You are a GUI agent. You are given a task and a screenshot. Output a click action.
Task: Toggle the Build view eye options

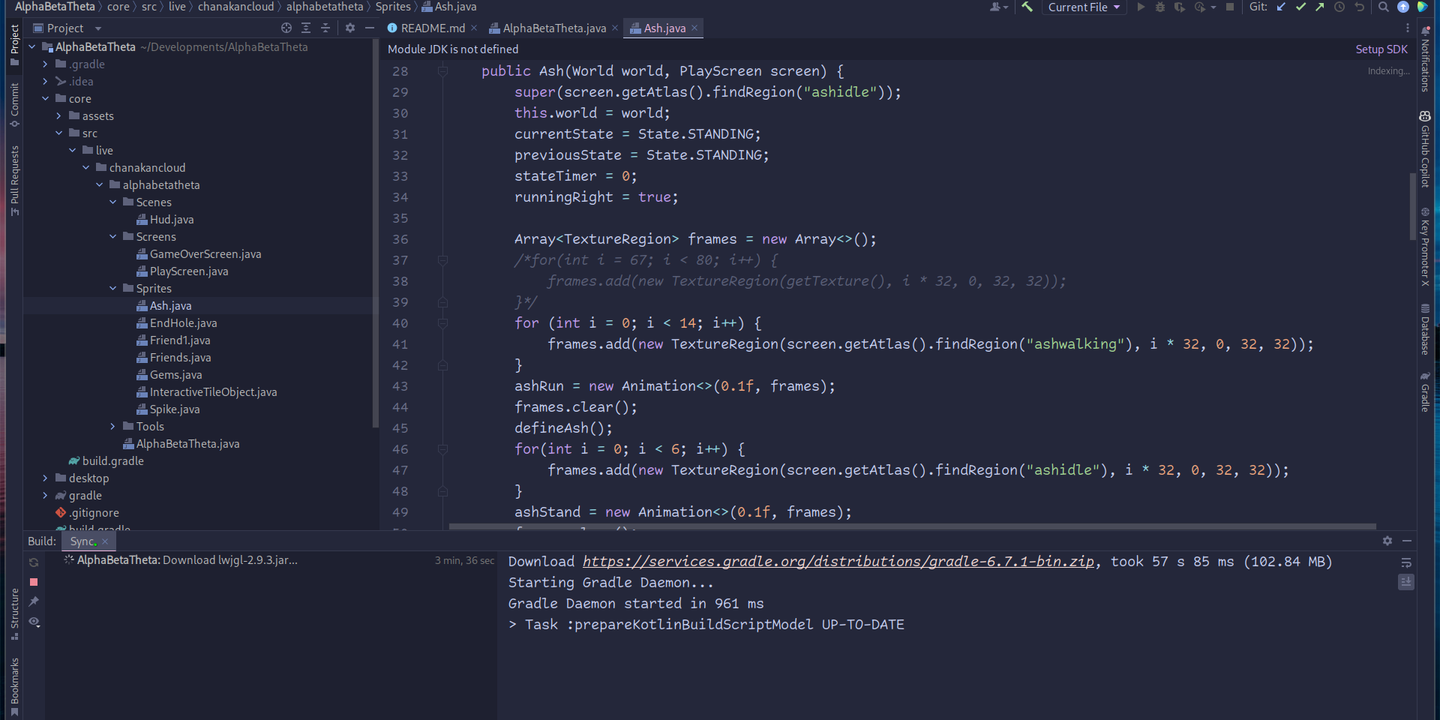(x=34, y=622)
